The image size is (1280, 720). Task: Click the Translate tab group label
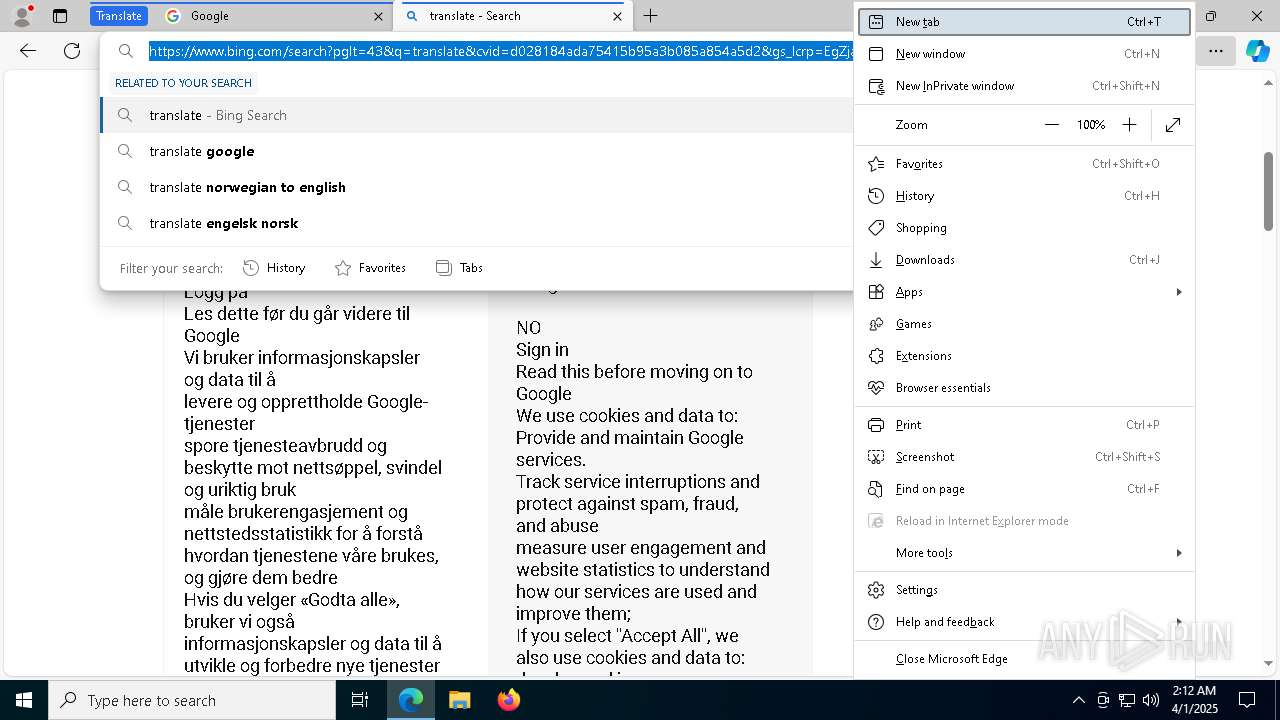tap(119, 16)
